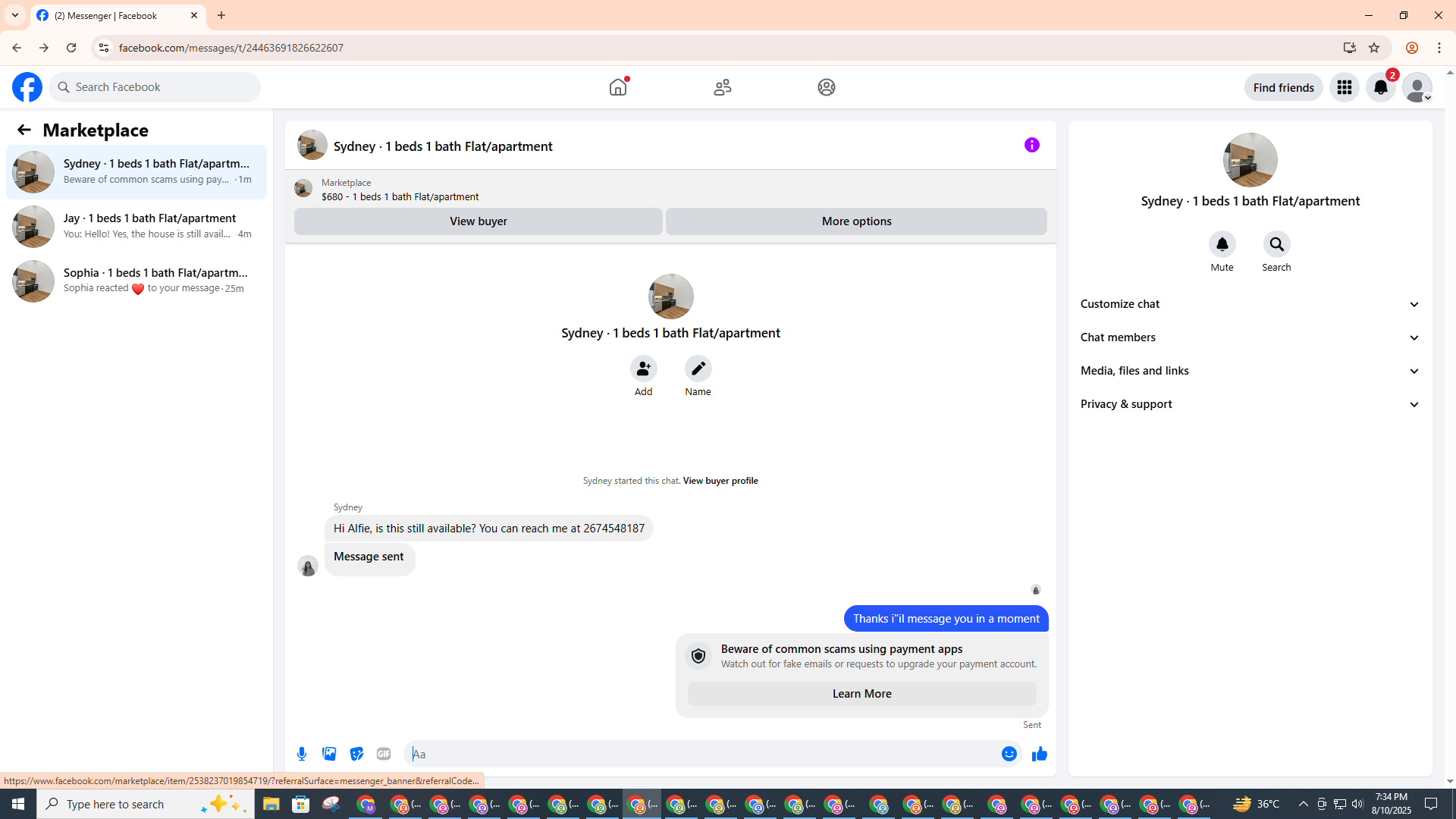Search within the conversation
1456x819 pixels.
coord(1276,244)
